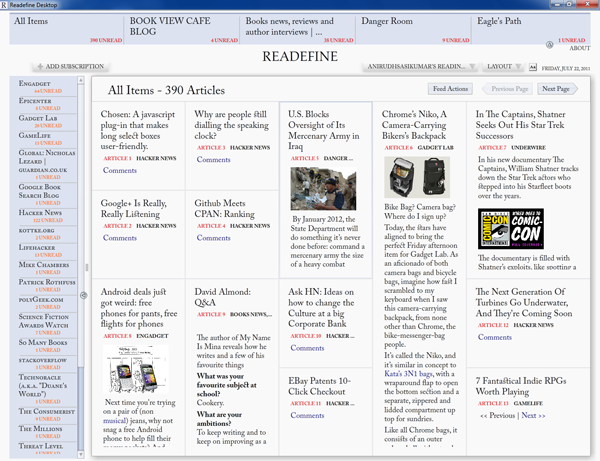Screen dimensions: 600x461
Task: Open Comments under Google+ Is Really Listening
Action: [120, 238]
